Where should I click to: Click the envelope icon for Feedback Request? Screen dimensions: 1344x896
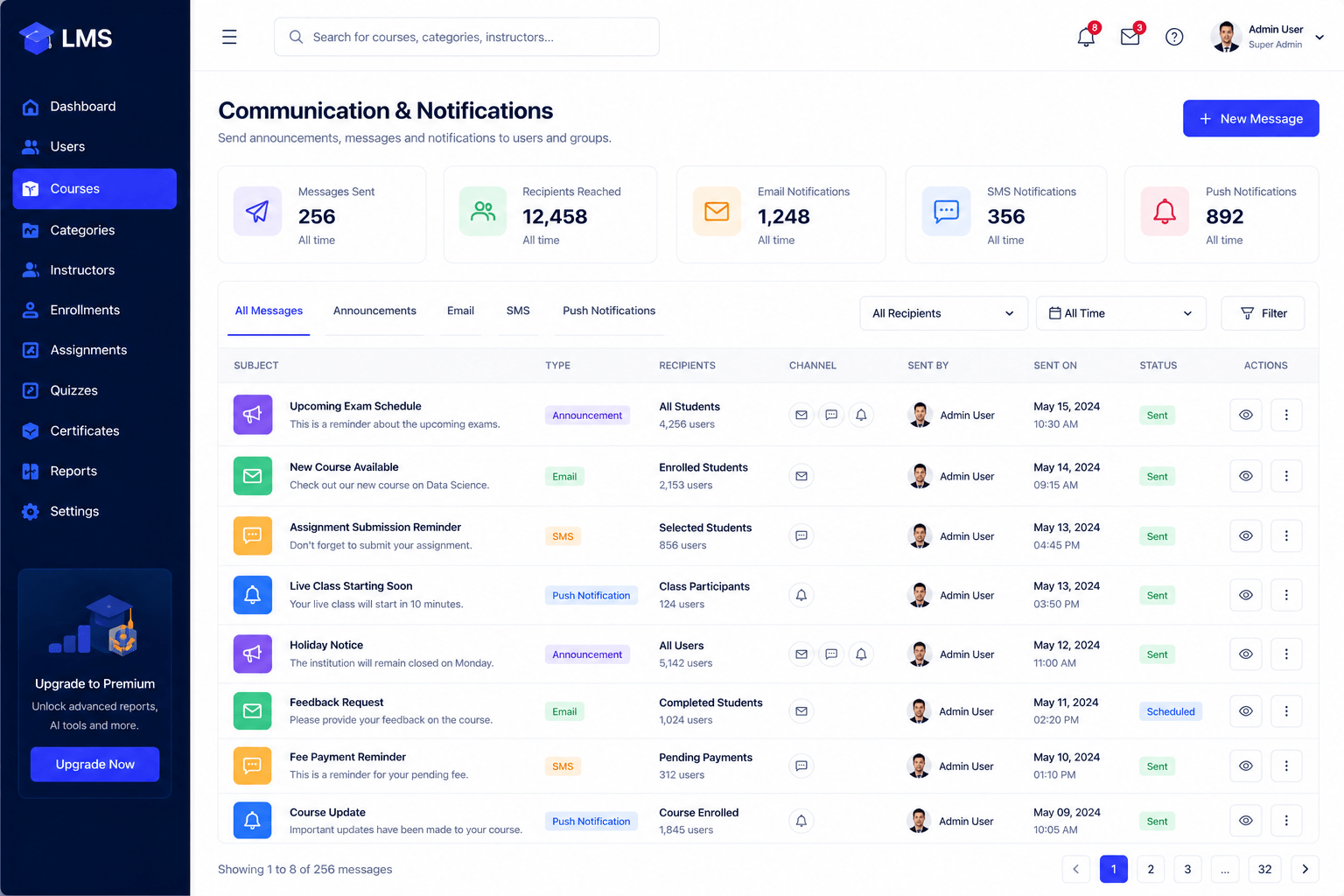coord(252,710)
